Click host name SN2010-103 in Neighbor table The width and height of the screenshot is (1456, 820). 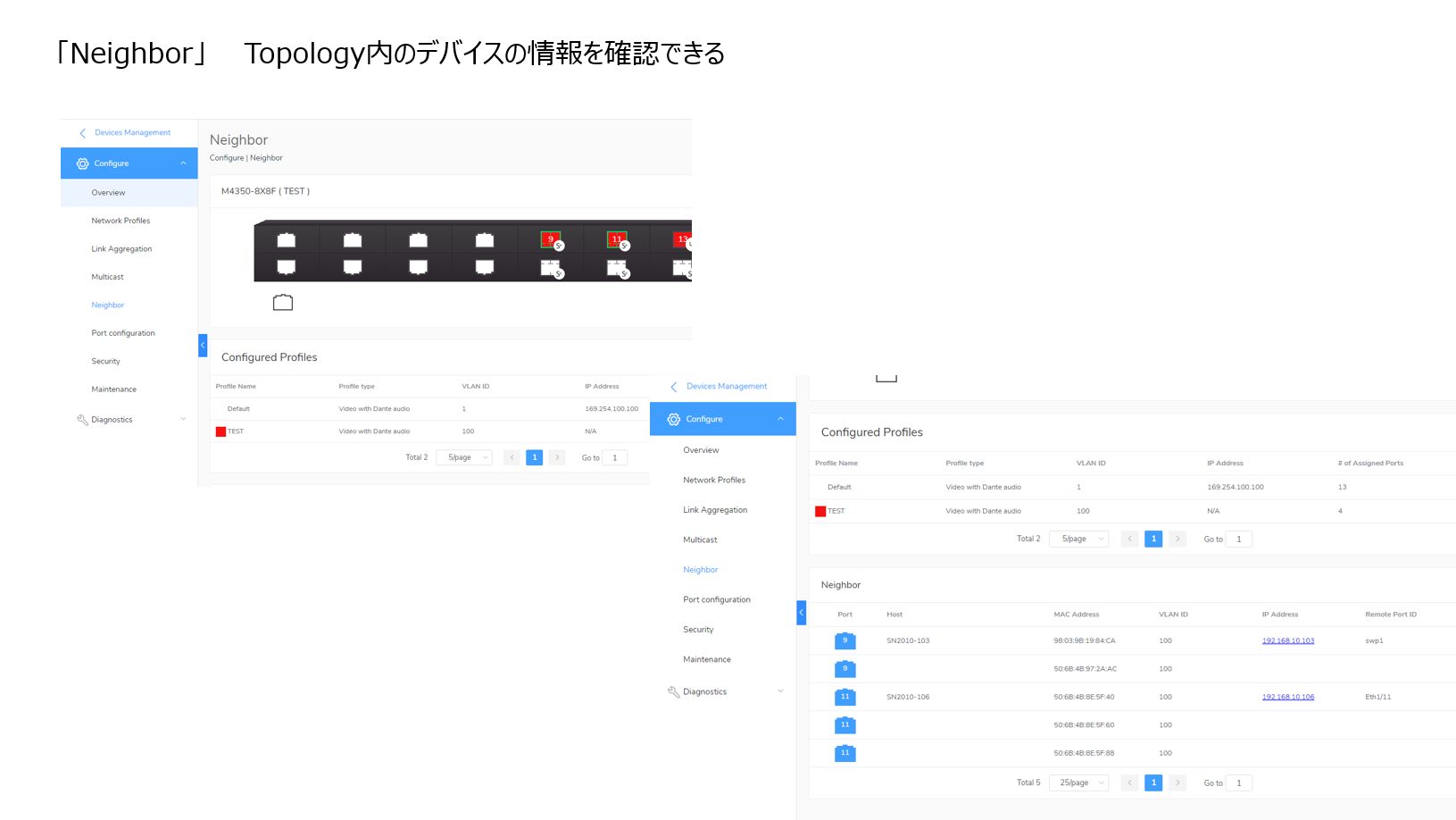pyautogui.click(x=908, y=640)
